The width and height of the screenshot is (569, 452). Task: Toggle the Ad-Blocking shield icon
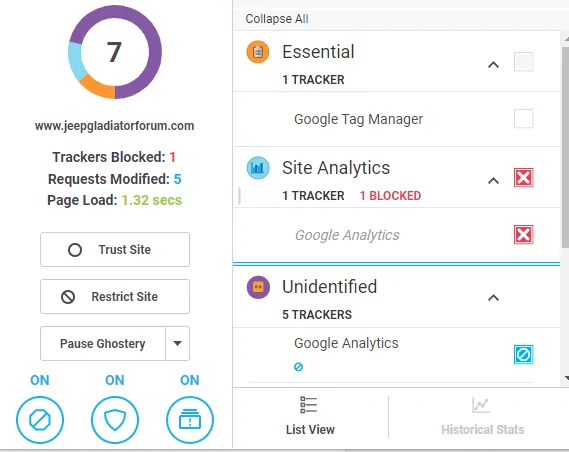(115, 420)
